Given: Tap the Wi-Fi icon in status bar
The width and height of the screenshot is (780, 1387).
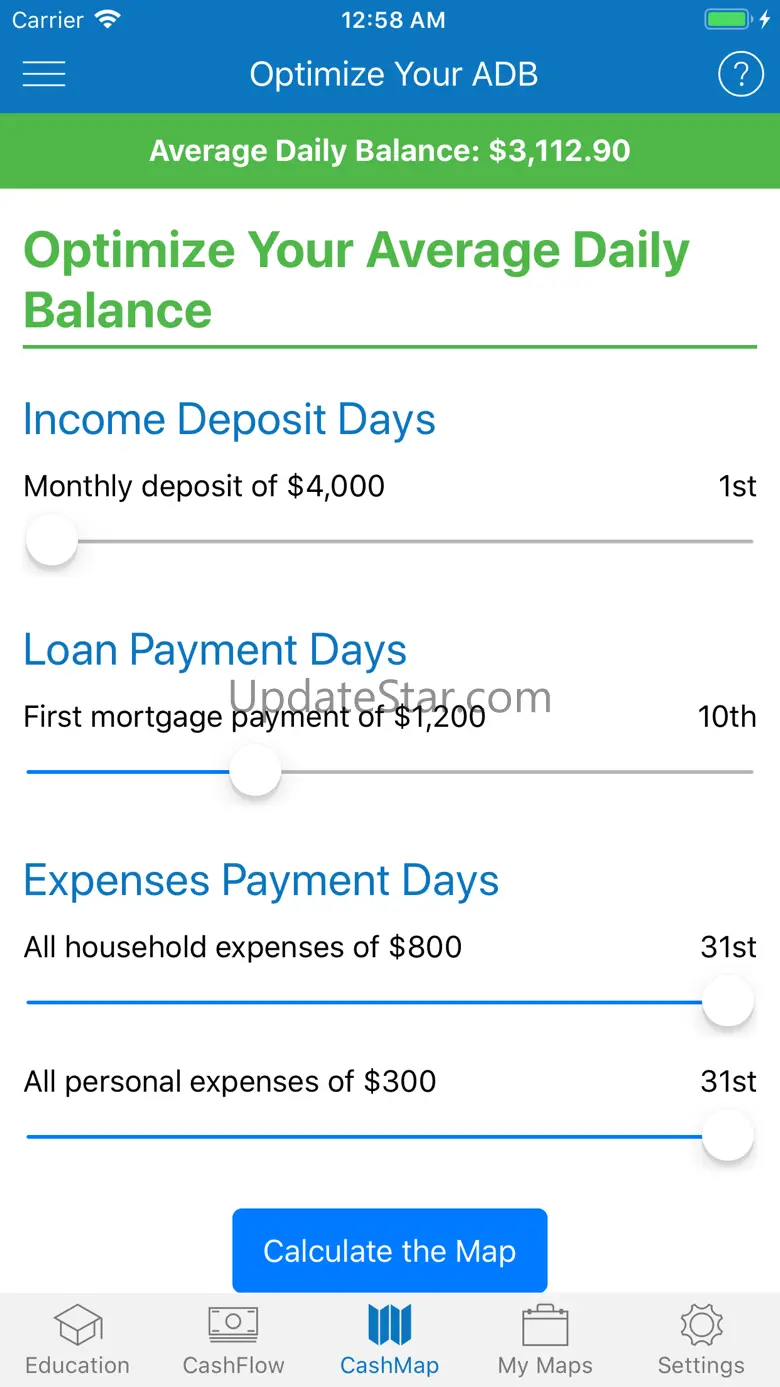Looking at the screenshot, I should (x=105, y=20).
